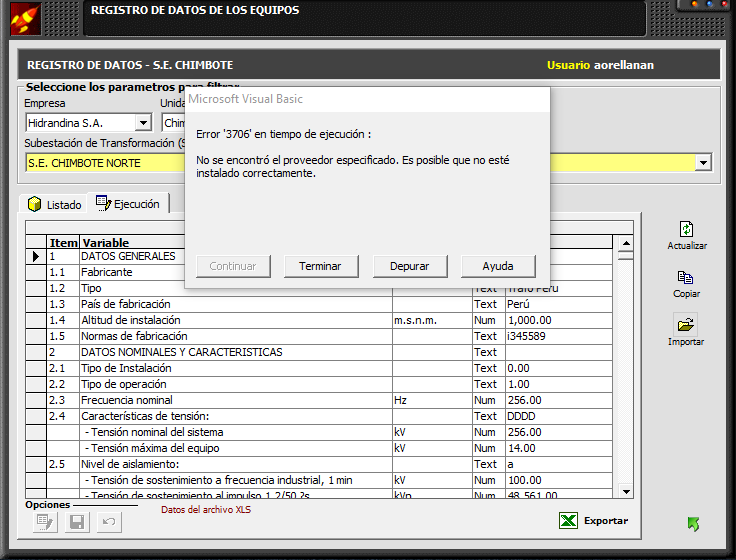This screenshot has width=736, height=560.
Task: Switch to the Listado tab
Action: tap(54, 204)
